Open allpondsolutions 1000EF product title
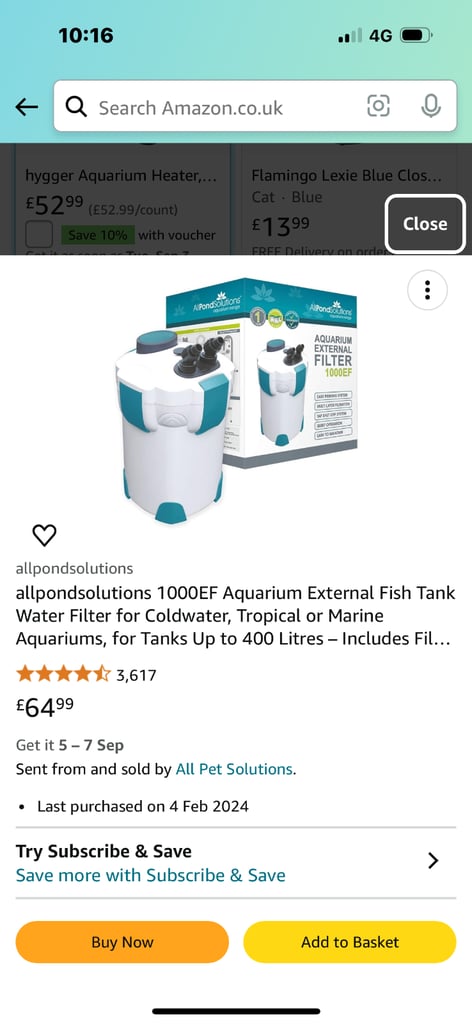The width and height of the screenshot is (472, 1024). [x=236, y=616]
